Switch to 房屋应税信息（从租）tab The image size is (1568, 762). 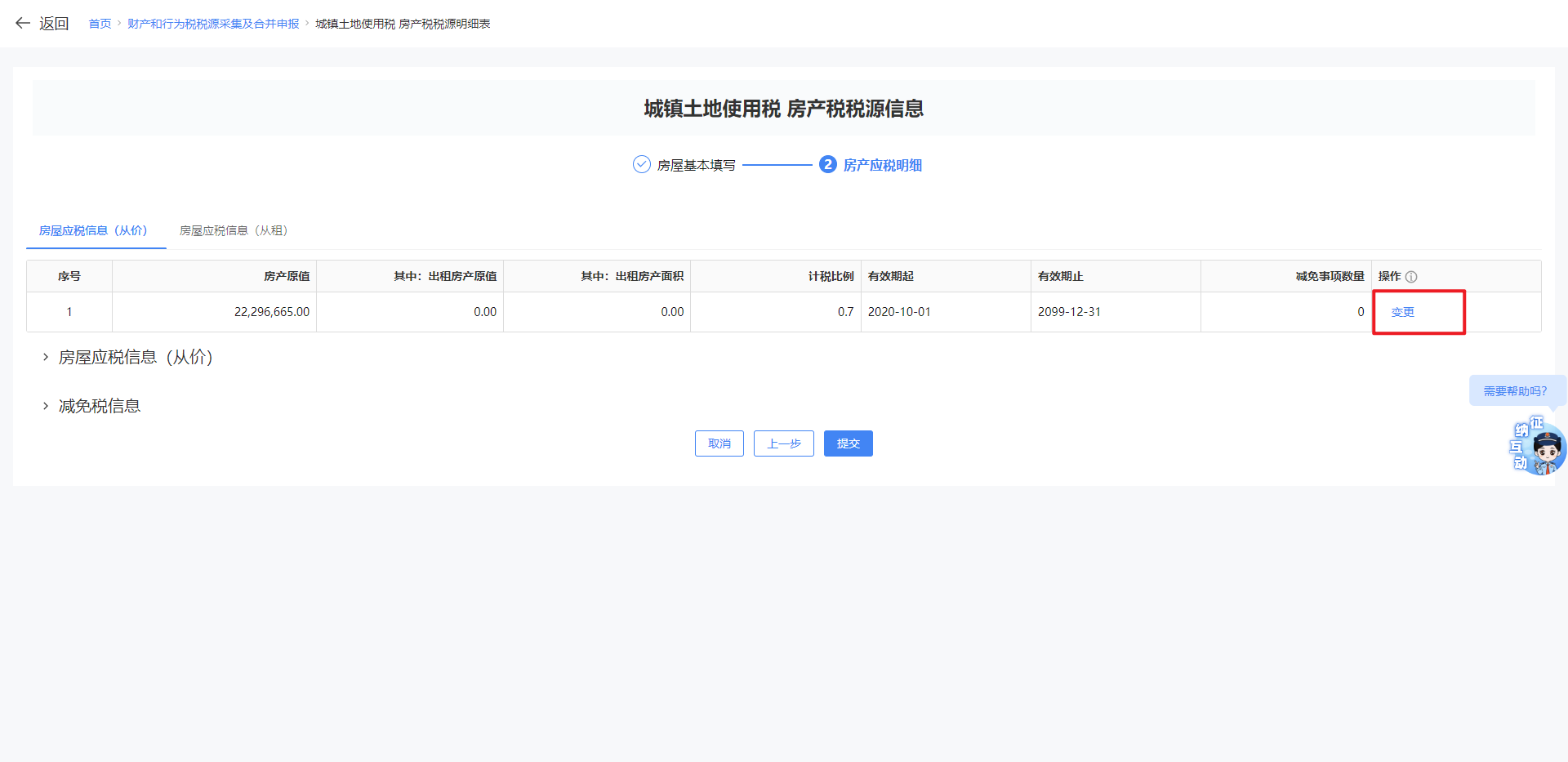pyautogui.click(x=234, y=231)
